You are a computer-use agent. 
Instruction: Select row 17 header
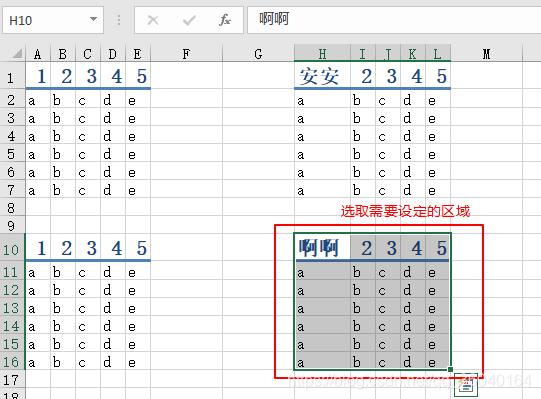12,380
